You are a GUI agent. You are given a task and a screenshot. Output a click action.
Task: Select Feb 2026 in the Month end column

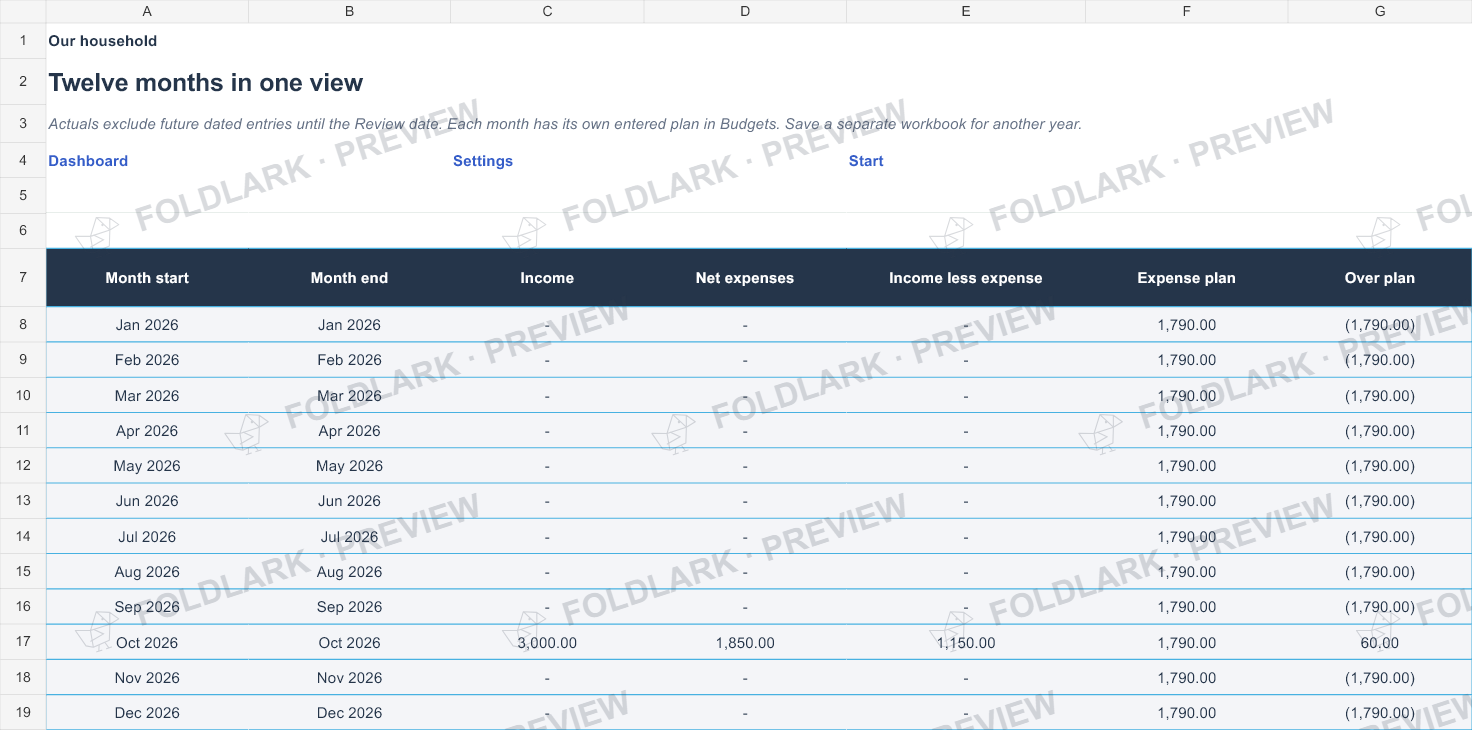point(349,360)
